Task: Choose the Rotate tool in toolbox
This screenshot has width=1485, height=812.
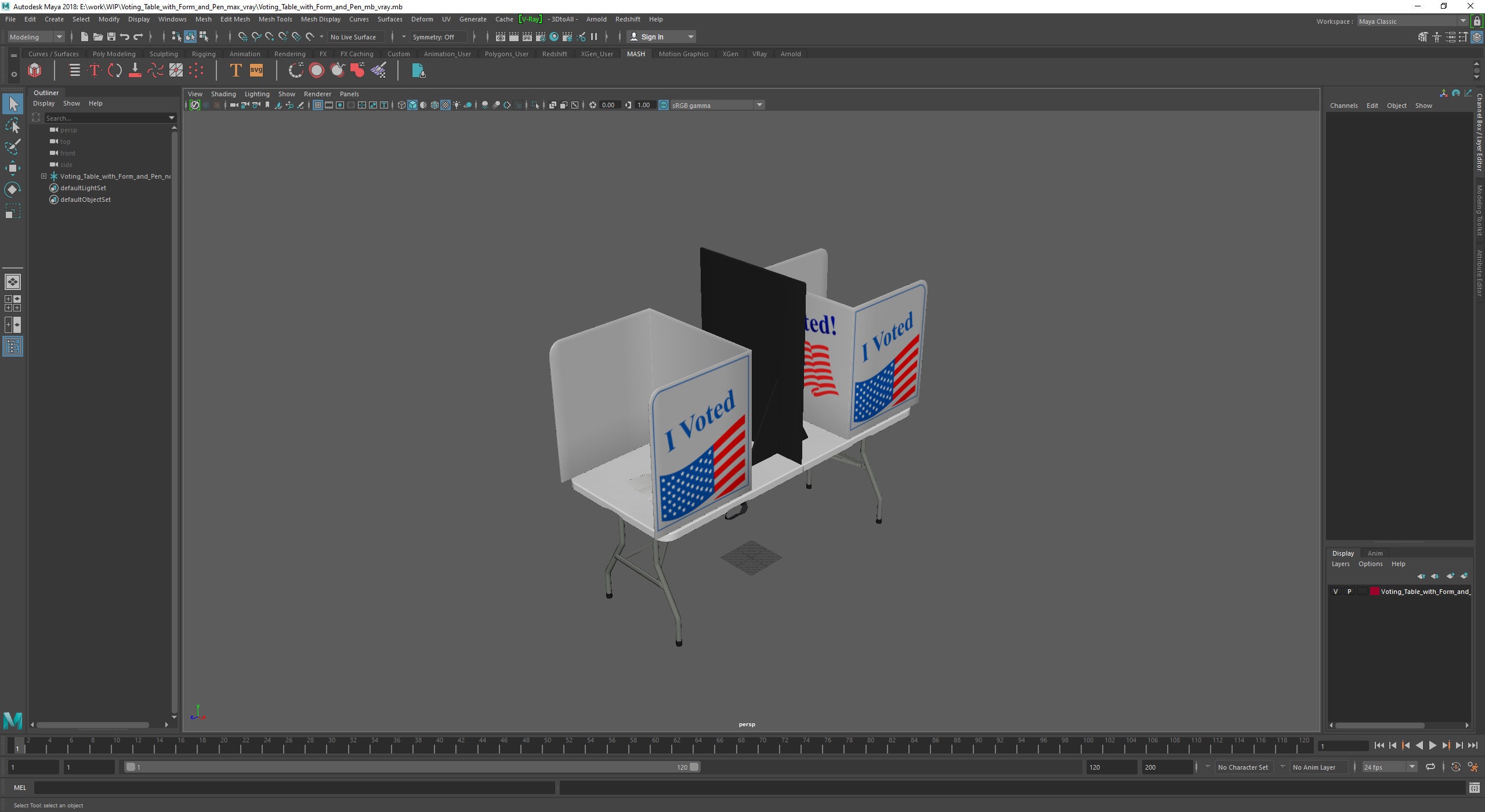Action: click(13, 190)
